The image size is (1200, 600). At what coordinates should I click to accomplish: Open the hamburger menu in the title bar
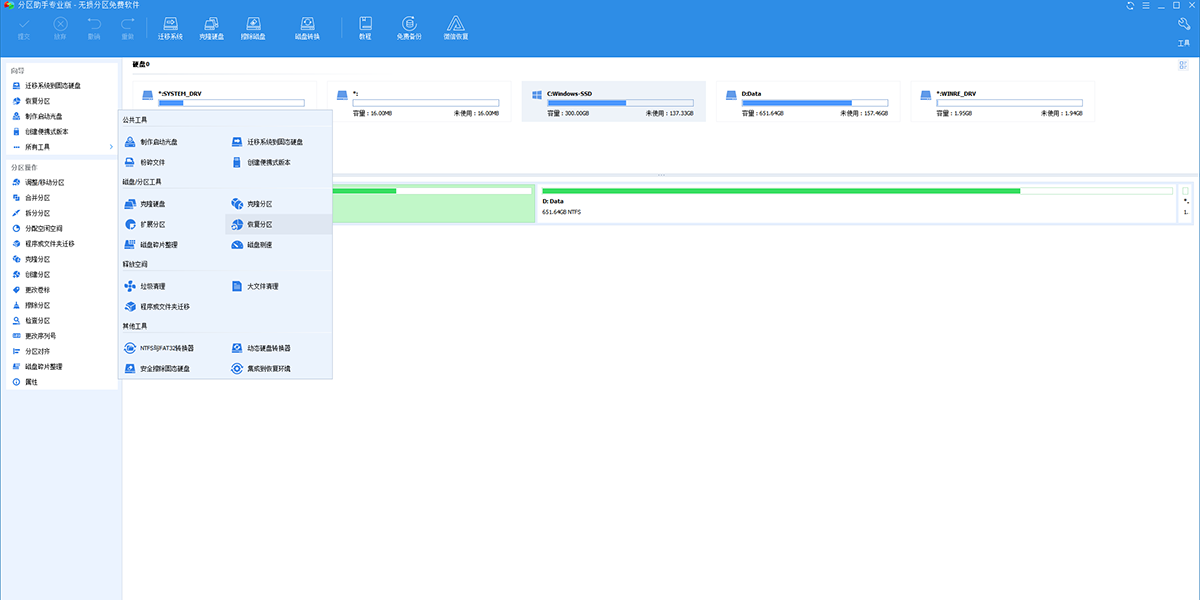coord(1147,5)
